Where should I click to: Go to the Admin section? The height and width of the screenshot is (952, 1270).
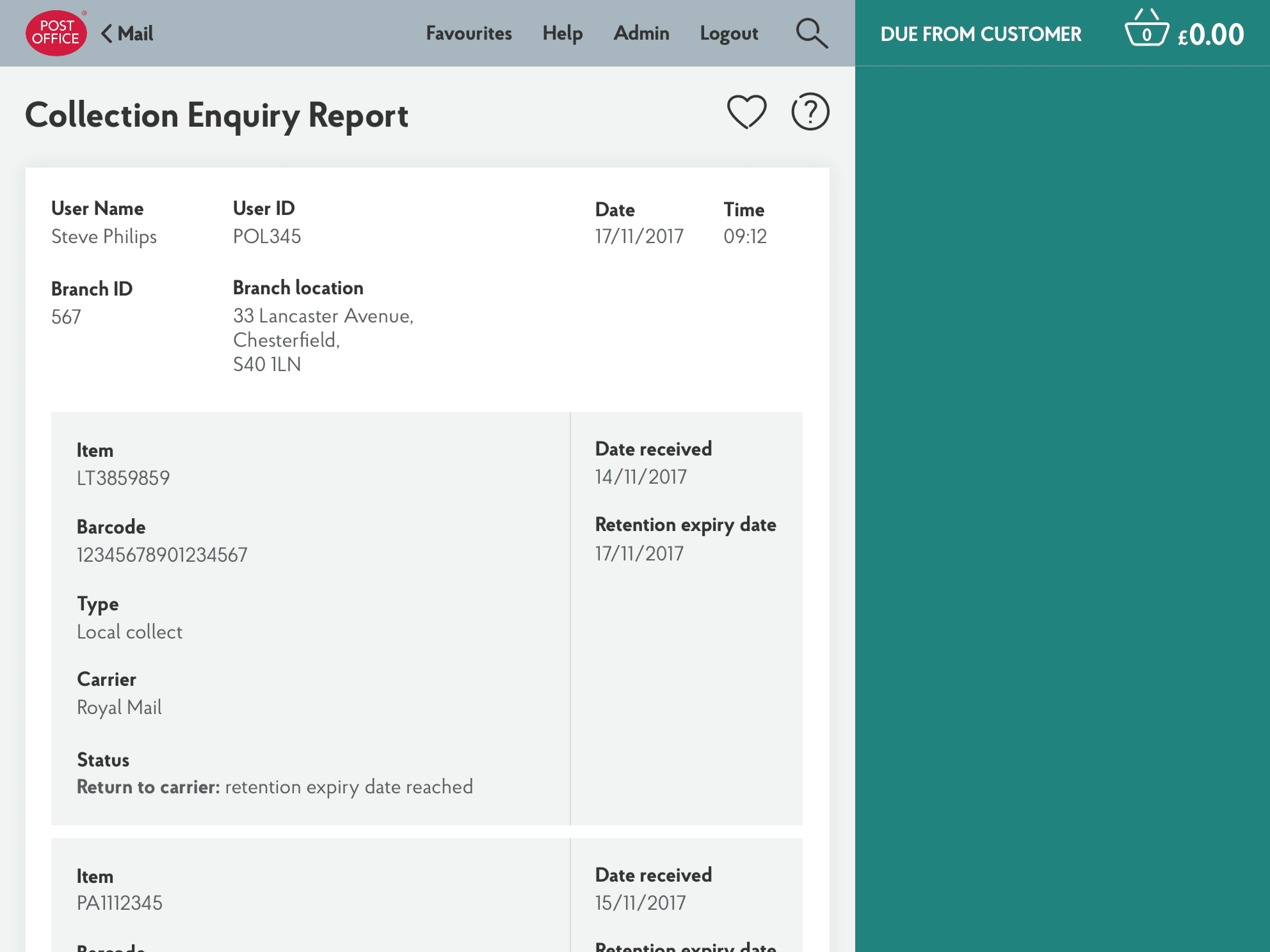(641, 33)
